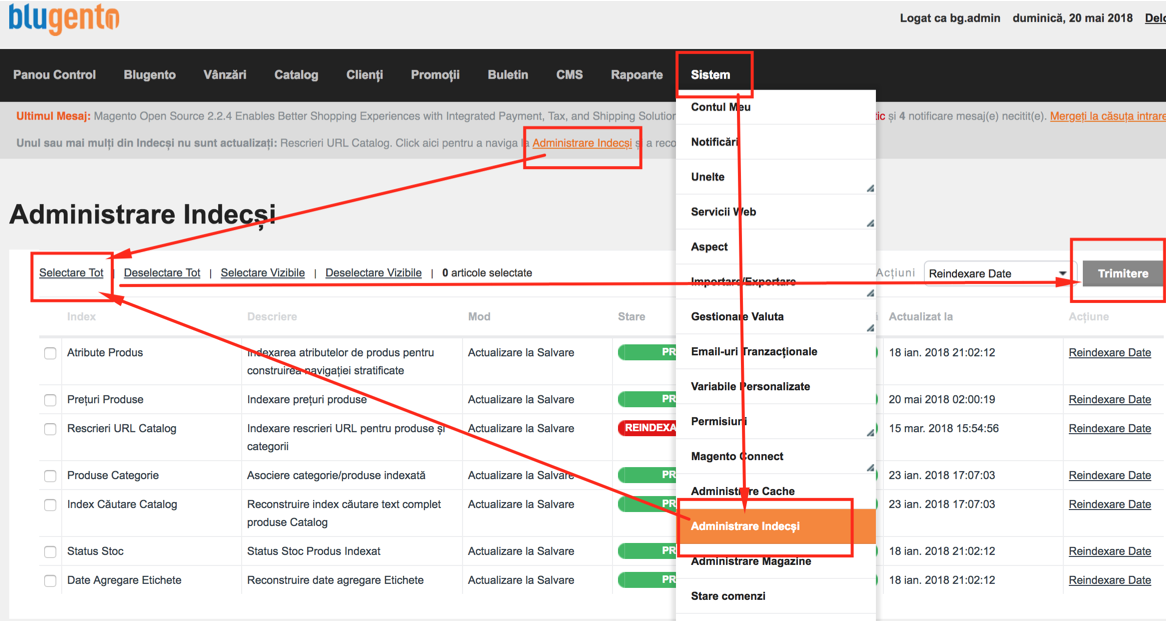
Task: Select the Prețuri Produse row checkbox
Action: tap(50, 400)
